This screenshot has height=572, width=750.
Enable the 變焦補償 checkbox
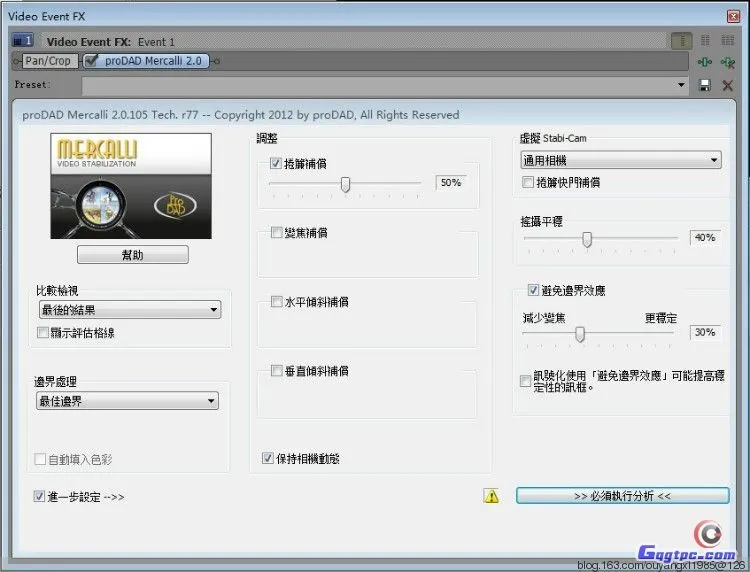click(x=276, y=232)
